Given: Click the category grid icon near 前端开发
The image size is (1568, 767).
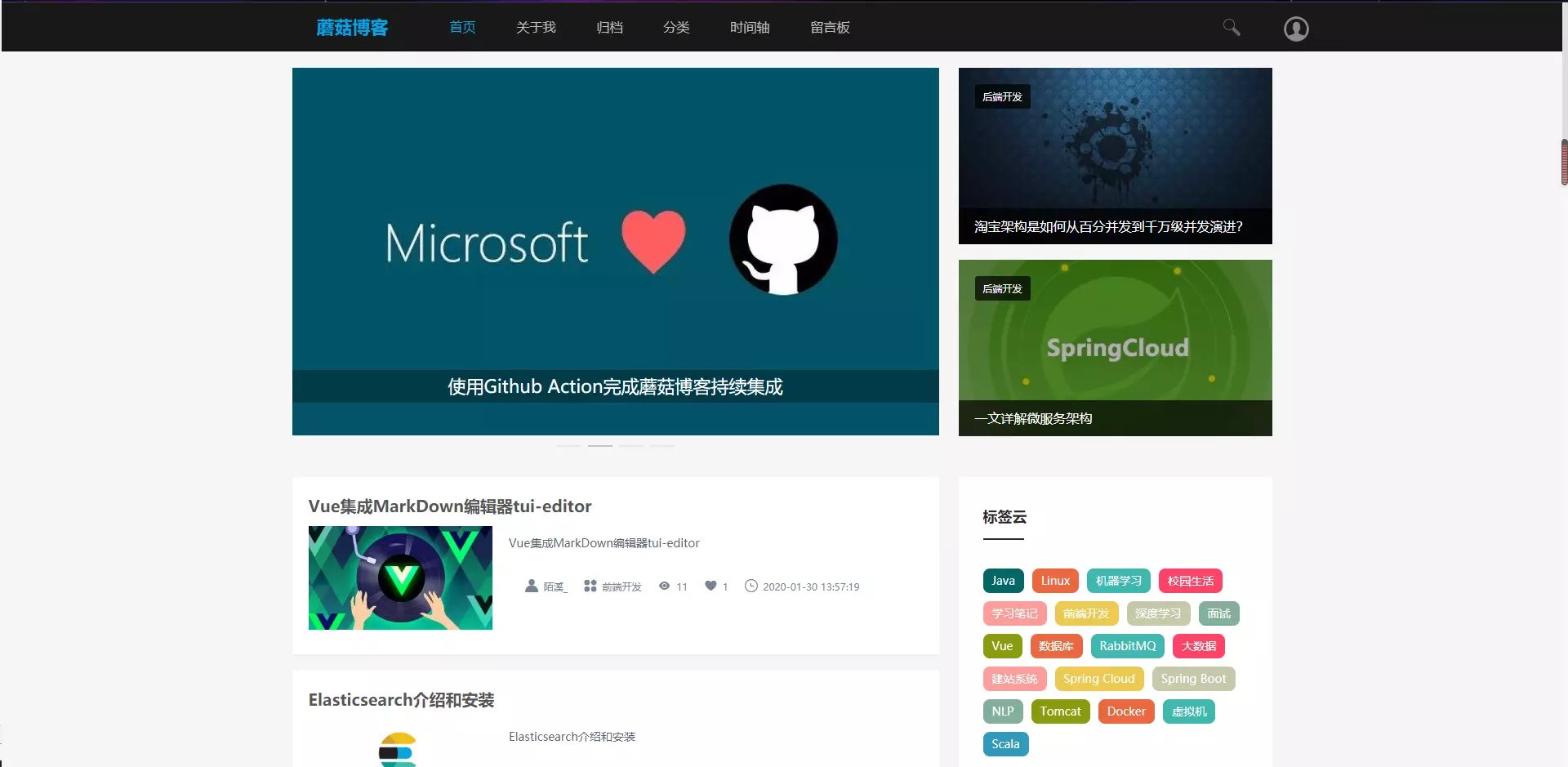Looking at the screenshot, I should click(x=590, y=586).
